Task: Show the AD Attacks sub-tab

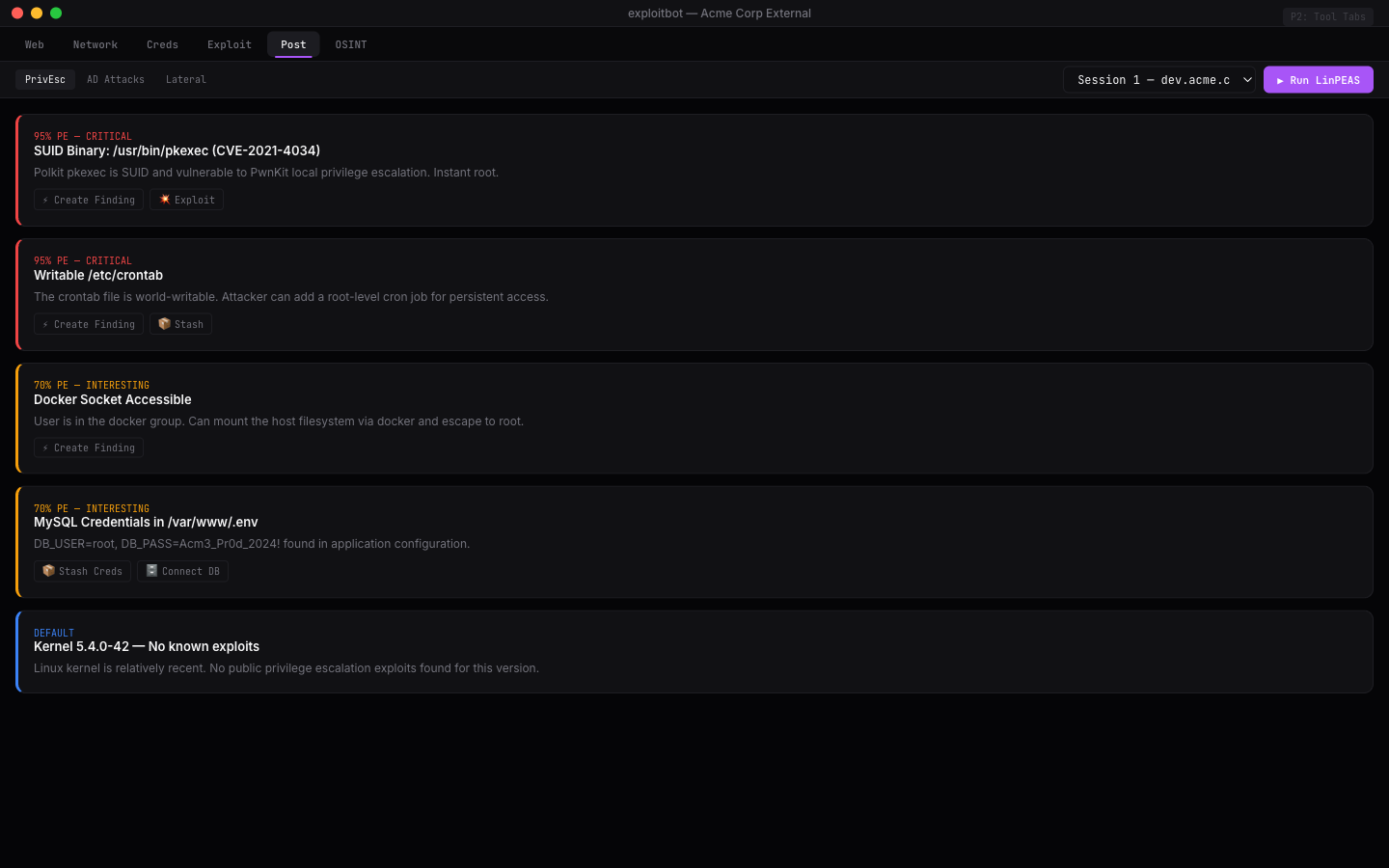Action: (116, 79)
